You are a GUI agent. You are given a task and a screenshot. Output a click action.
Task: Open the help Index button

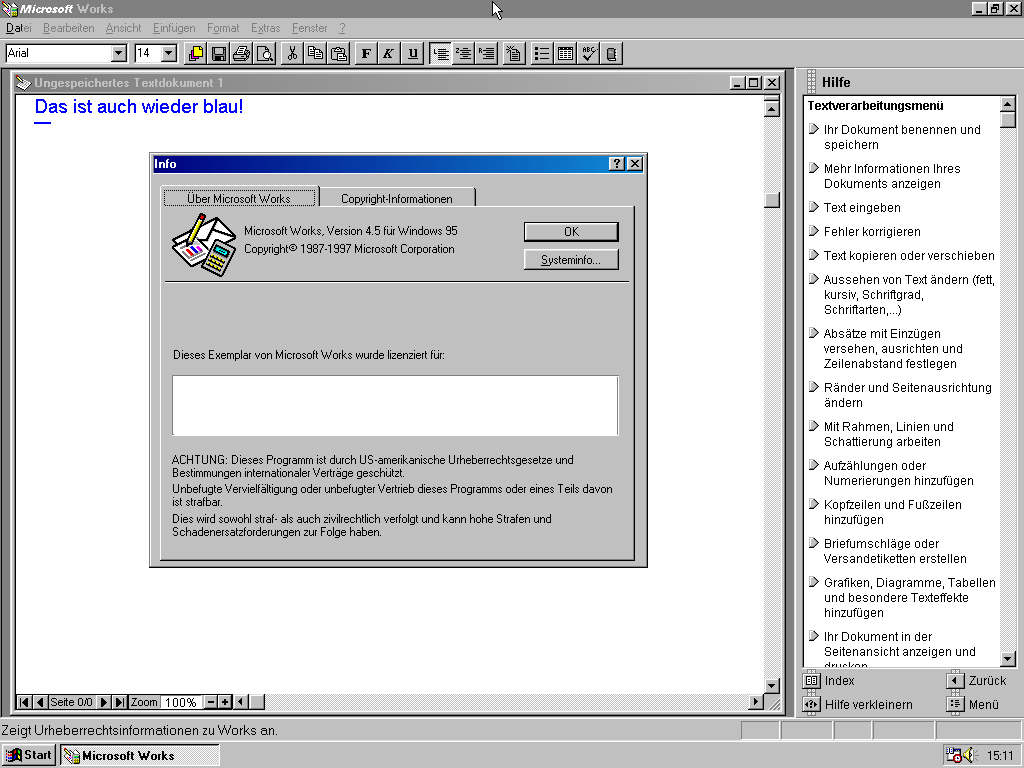coord(829,680)
